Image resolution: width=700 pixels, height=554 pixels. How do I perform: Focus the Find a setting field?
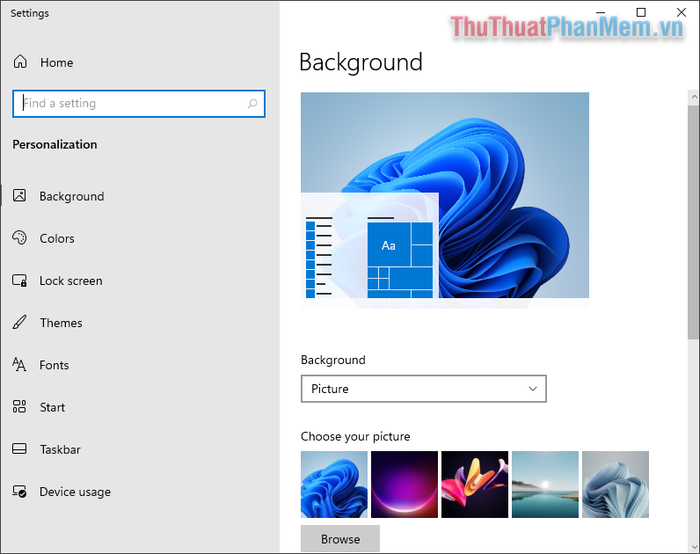pyautogui.click(x=139, y=104)
